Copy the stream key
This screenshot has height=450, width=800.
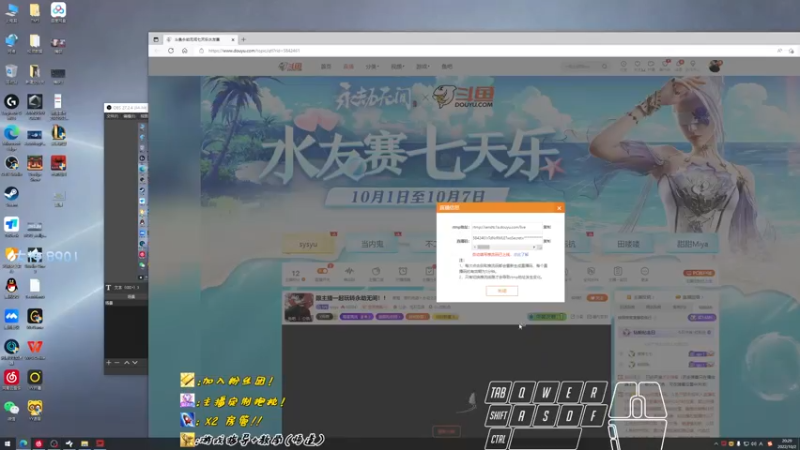click(x=547, y=240)
